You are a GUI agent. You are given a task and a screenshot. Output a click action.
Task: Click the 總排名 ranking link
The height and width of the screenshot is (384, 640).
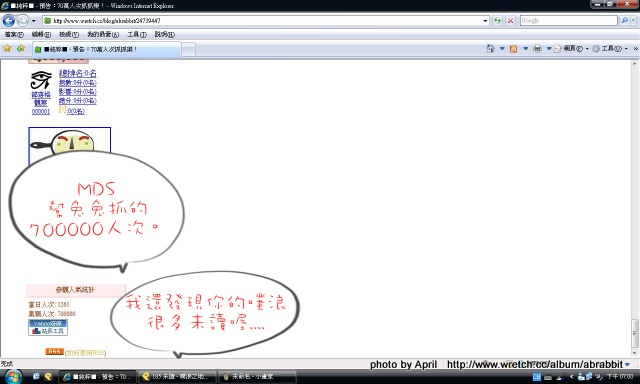pyautogui.click(x=78, y=73)
